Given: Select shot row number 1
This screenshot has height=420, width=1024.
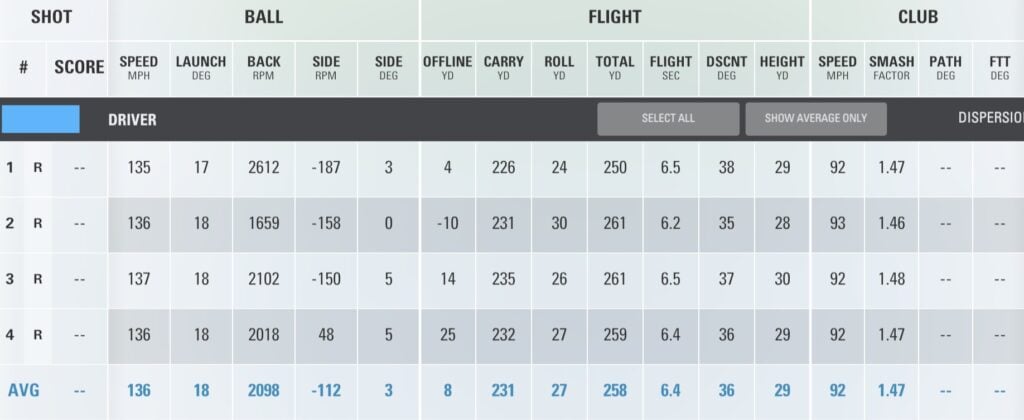Looking at the screenshot, I should pyautogui.click(x=10, y=168).
